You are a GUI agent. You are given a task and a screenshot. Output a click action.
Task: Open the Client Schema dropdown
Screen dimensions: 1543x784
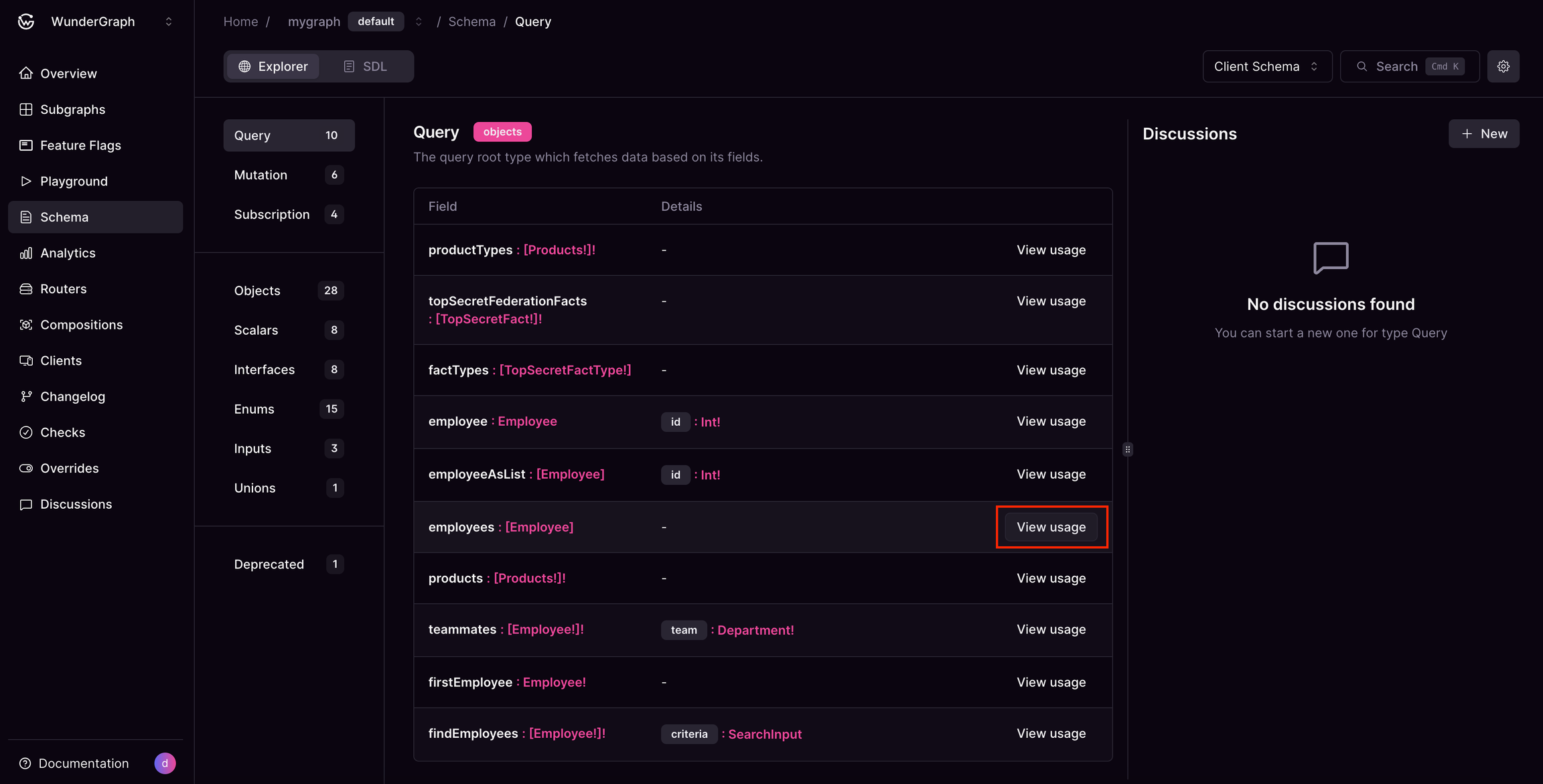point(1267,66)
